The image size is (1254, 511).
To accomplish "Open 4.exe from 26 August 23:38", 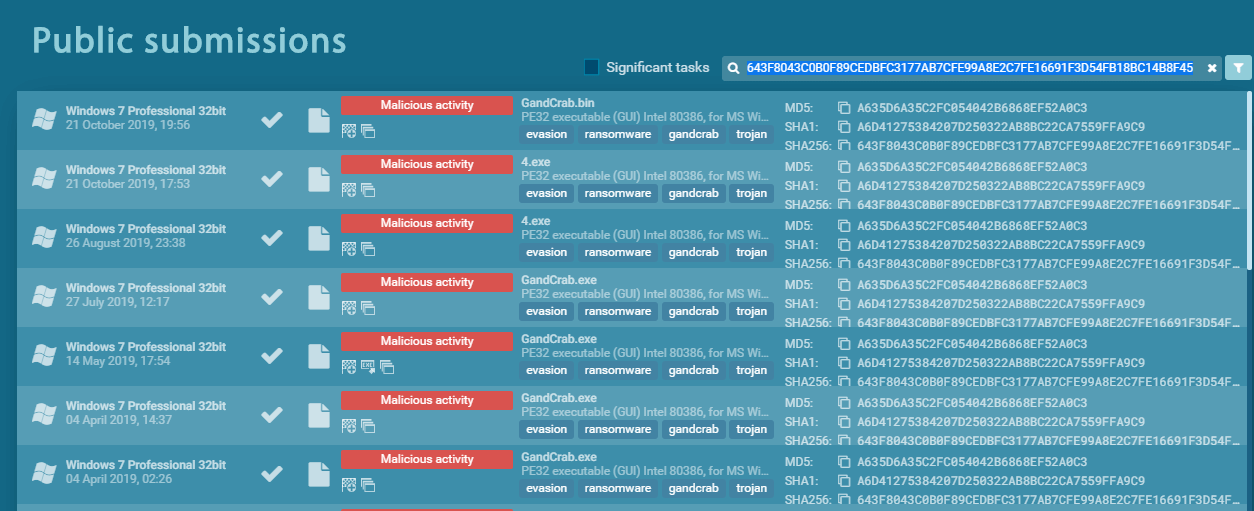I will [x=536, y=221].
